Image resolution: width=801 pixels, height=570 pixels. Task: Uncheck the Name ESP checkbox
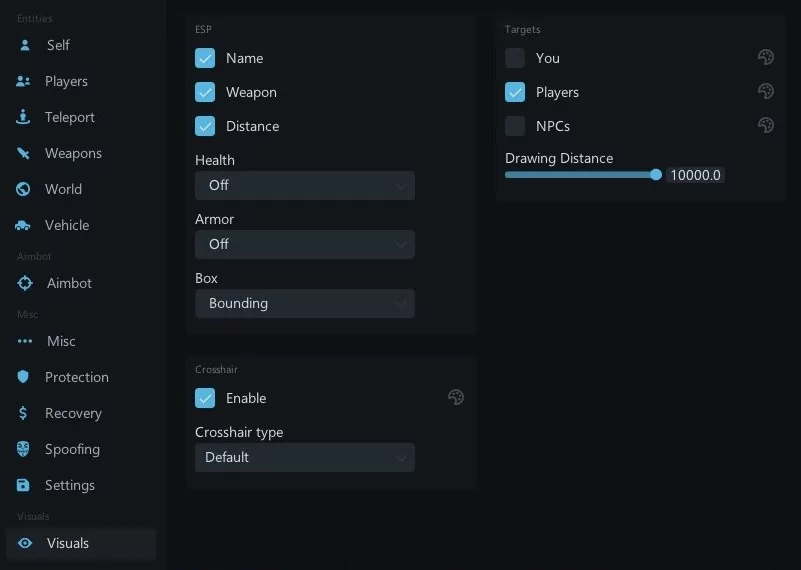click(x=205, y=58)
